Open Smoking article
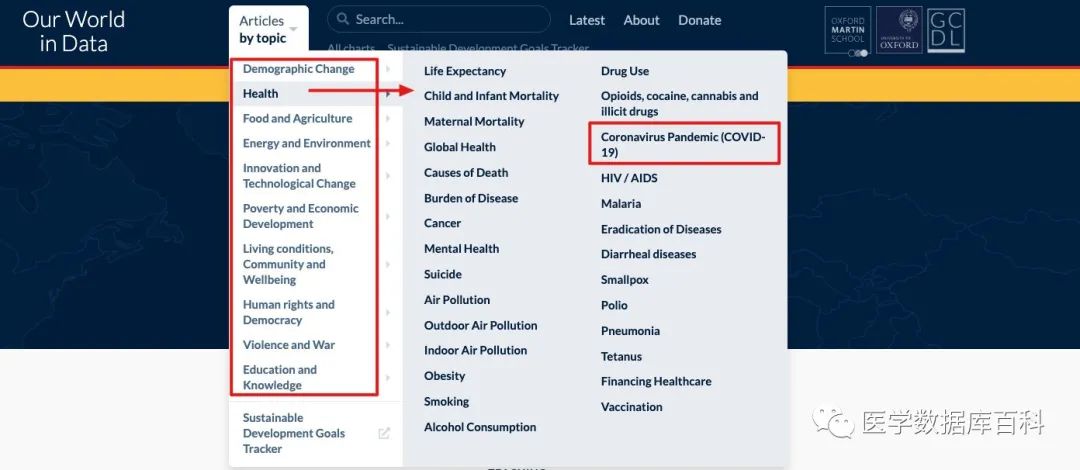This screenshot has width=1080, height=470. click(x=446, y=401)
